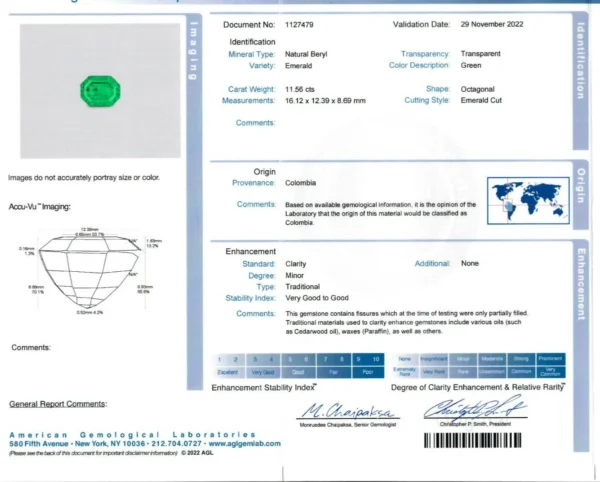The image size is (600, 482).
Task: Click the Provenance value 'Colombia'
Action: pos(300,183)
